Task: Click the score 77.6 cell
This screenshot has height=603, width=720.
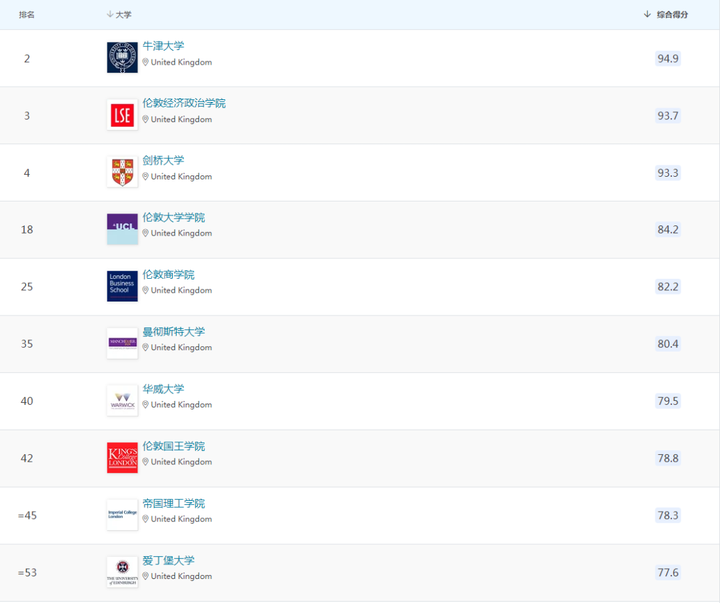Action: (668, 573)
